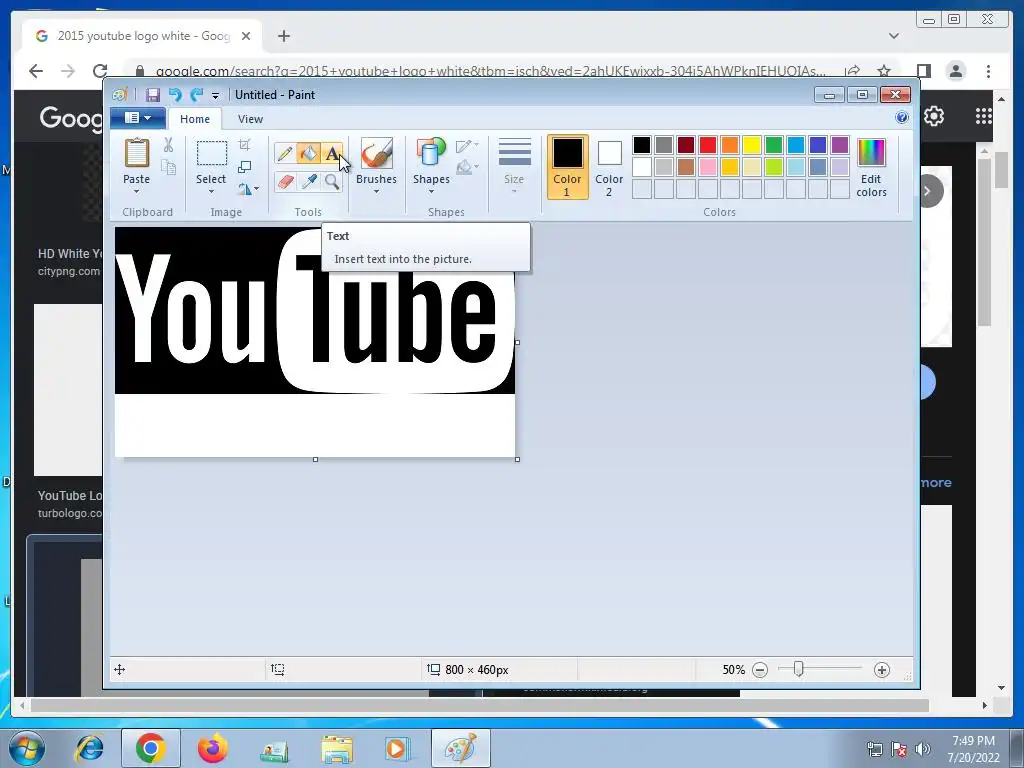Open a new Chrome tab
1024x768 pixels.
(283, 36)
